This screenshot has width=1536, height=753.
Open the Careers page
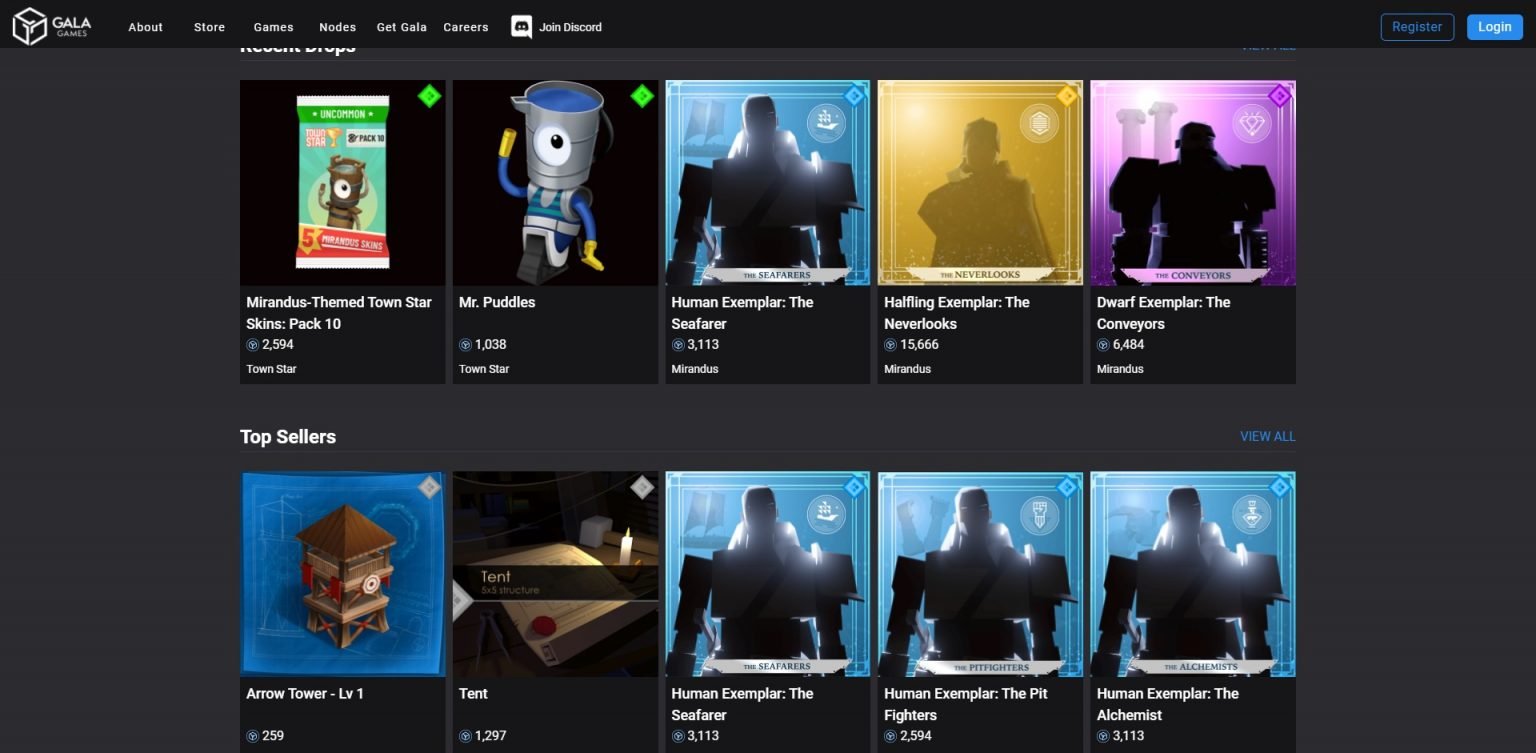(466, 27)
